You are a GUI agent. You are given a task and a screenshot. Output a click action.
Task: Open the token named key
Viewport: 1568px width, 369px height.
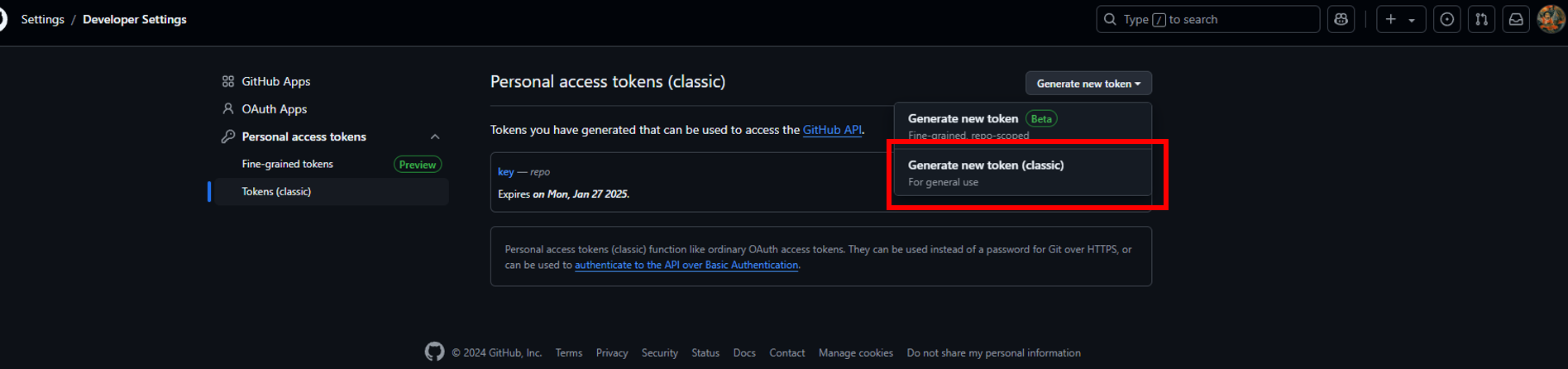tap(505, 172)
